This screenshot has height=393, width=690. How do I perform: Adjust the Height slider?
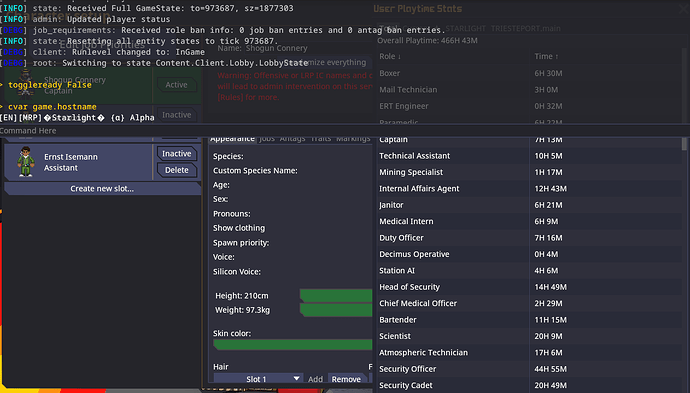(336, 296)
